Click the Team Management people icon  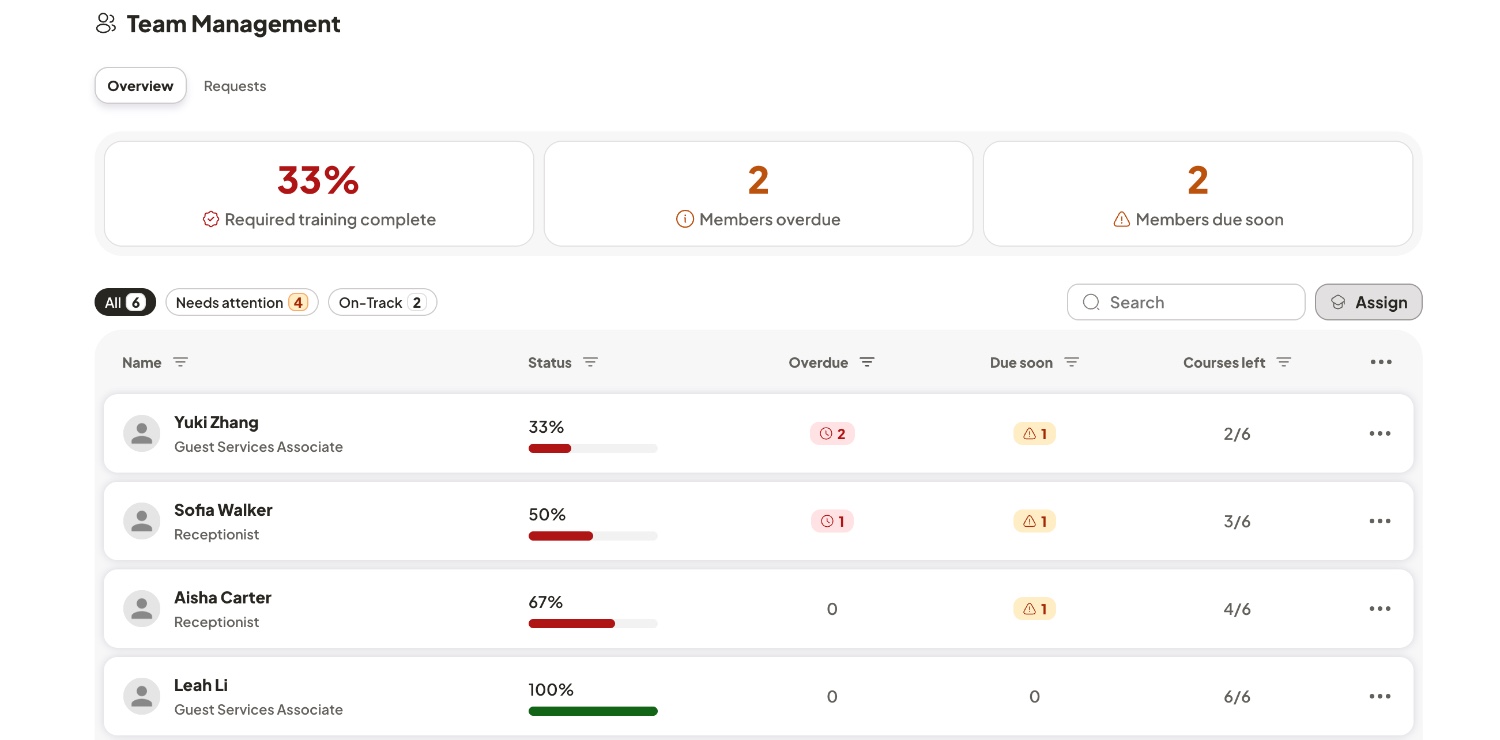click(106, 24)
